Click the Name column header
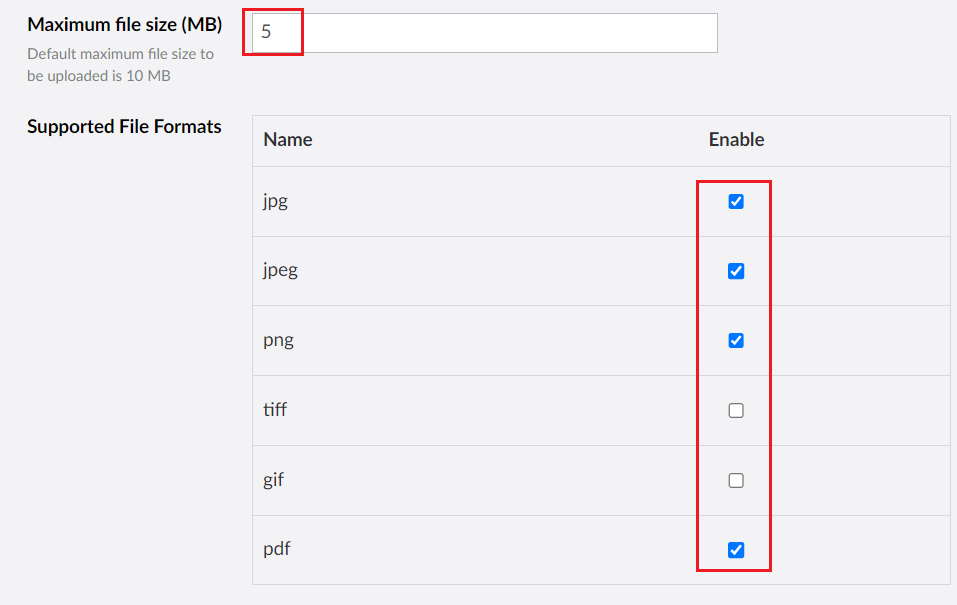The image size is (957, 605). click(287, 139)
